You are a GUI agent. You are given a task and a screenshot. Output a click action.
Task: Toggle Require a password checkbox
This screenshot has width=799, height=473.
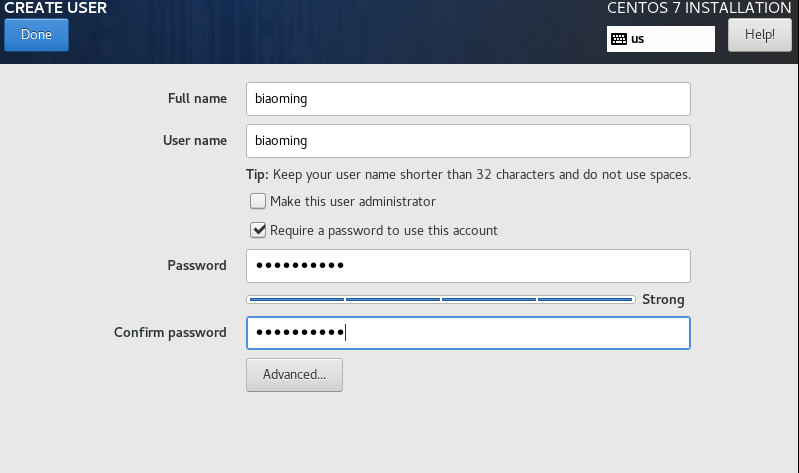(258, 230)
